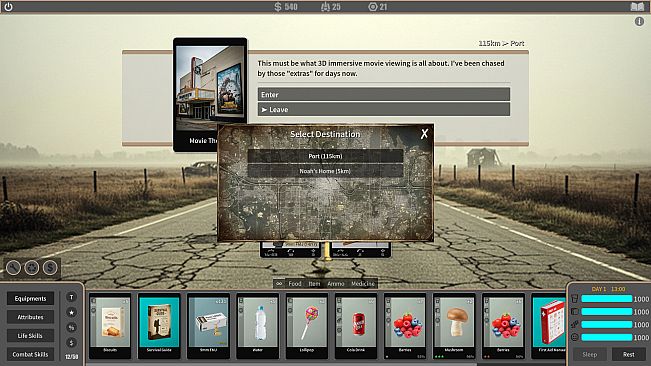Close the Select Destination map dialog
The height and width of the screenshot is (366, 651).
tap(424, 134)
